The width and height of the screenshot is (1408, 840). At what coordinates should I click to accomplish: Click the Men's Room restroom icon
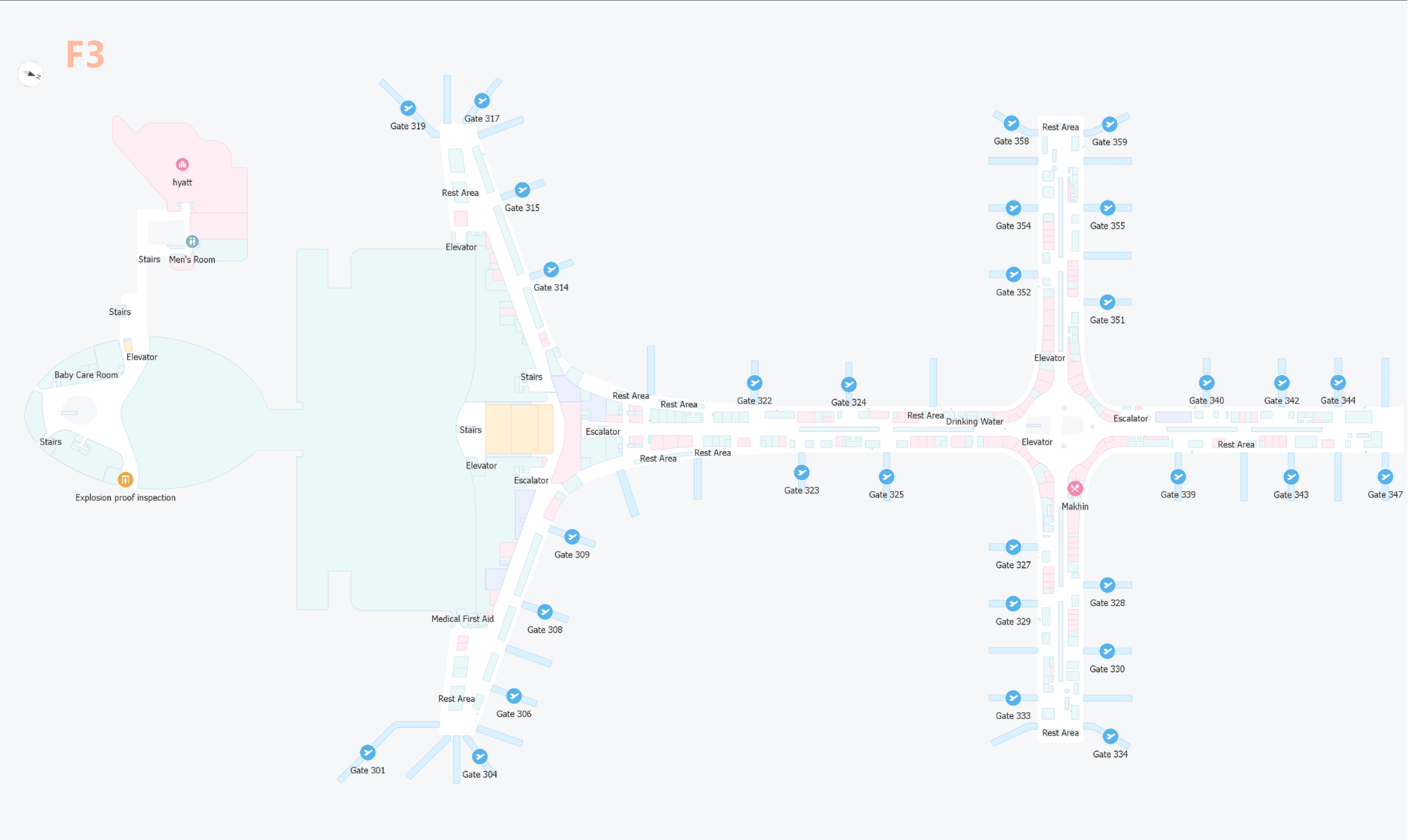[x=192, y=241]
